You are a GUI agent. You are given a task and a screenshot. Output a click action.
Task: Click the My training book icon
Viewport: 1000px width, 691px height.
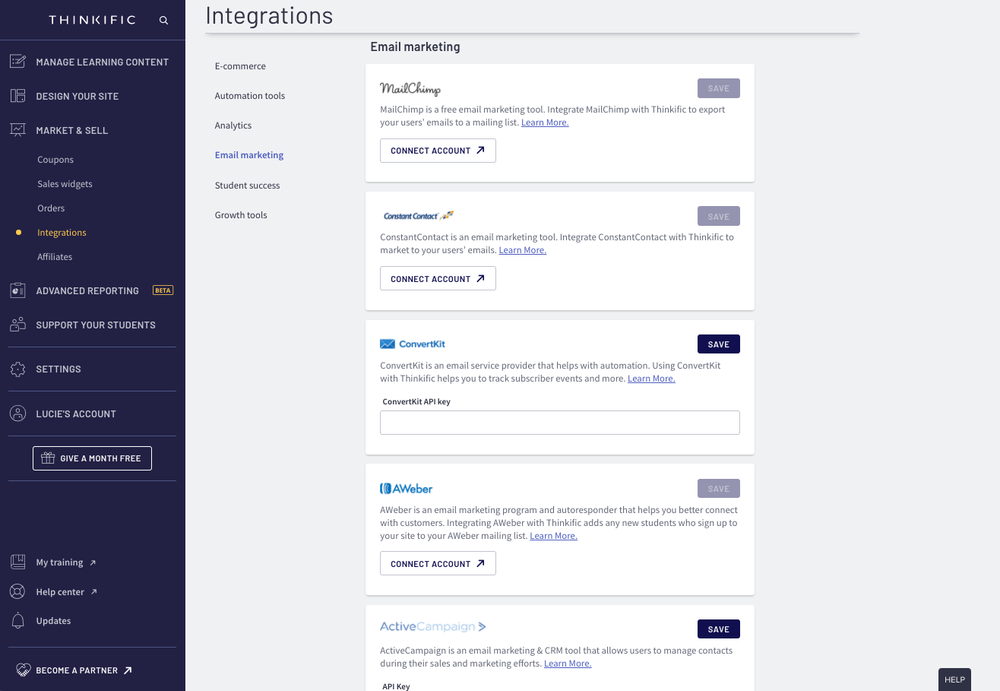[x=18, y=562]
